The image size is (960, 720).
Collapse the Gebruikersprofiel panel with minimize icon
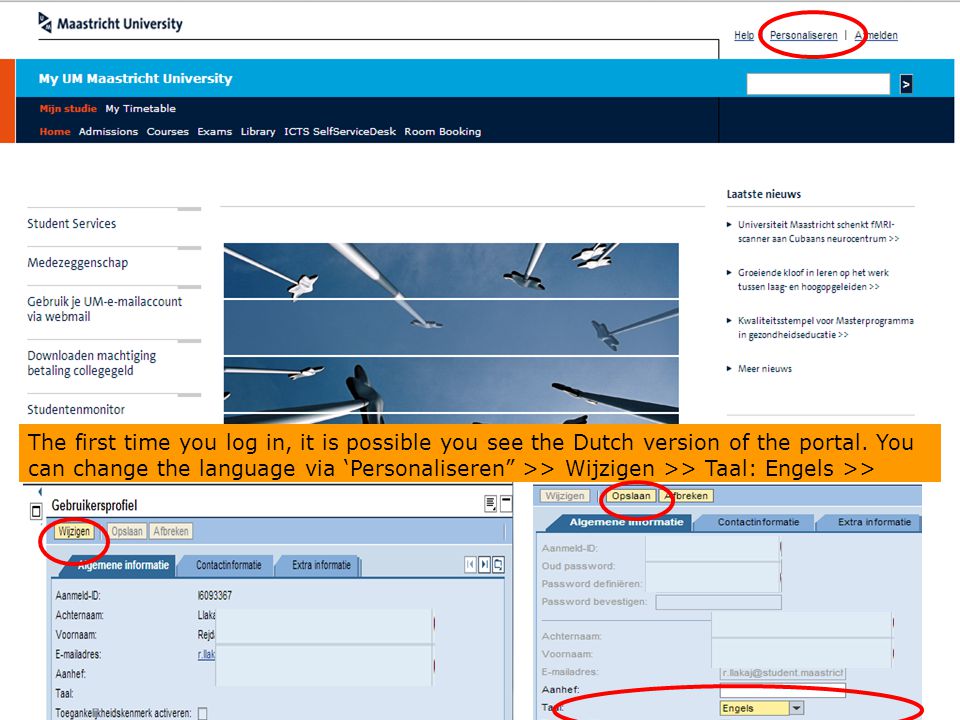[x=506, y=503]
